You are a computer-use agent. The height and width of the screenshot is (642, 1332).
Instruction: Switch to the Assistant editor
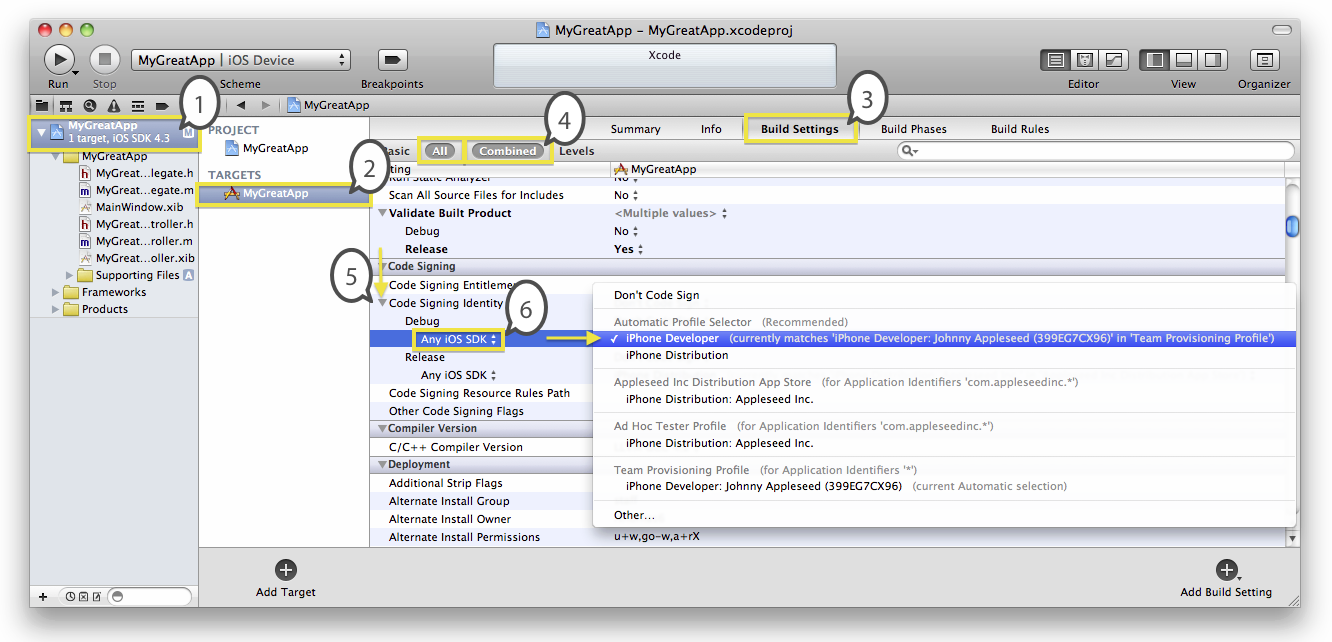[1084, 60]
